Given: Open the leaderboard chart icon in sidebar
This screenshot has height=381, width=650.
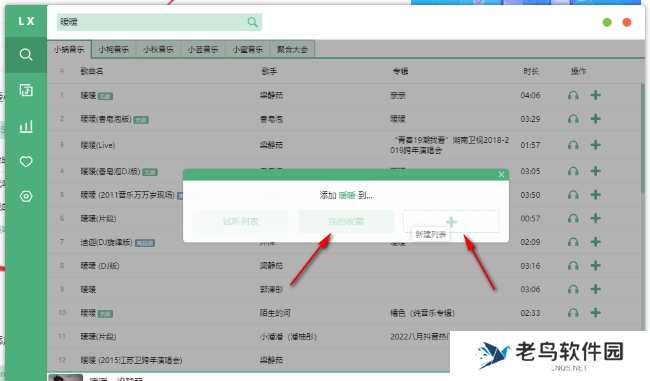Looking at the screenshot, I should coord(26,126).
